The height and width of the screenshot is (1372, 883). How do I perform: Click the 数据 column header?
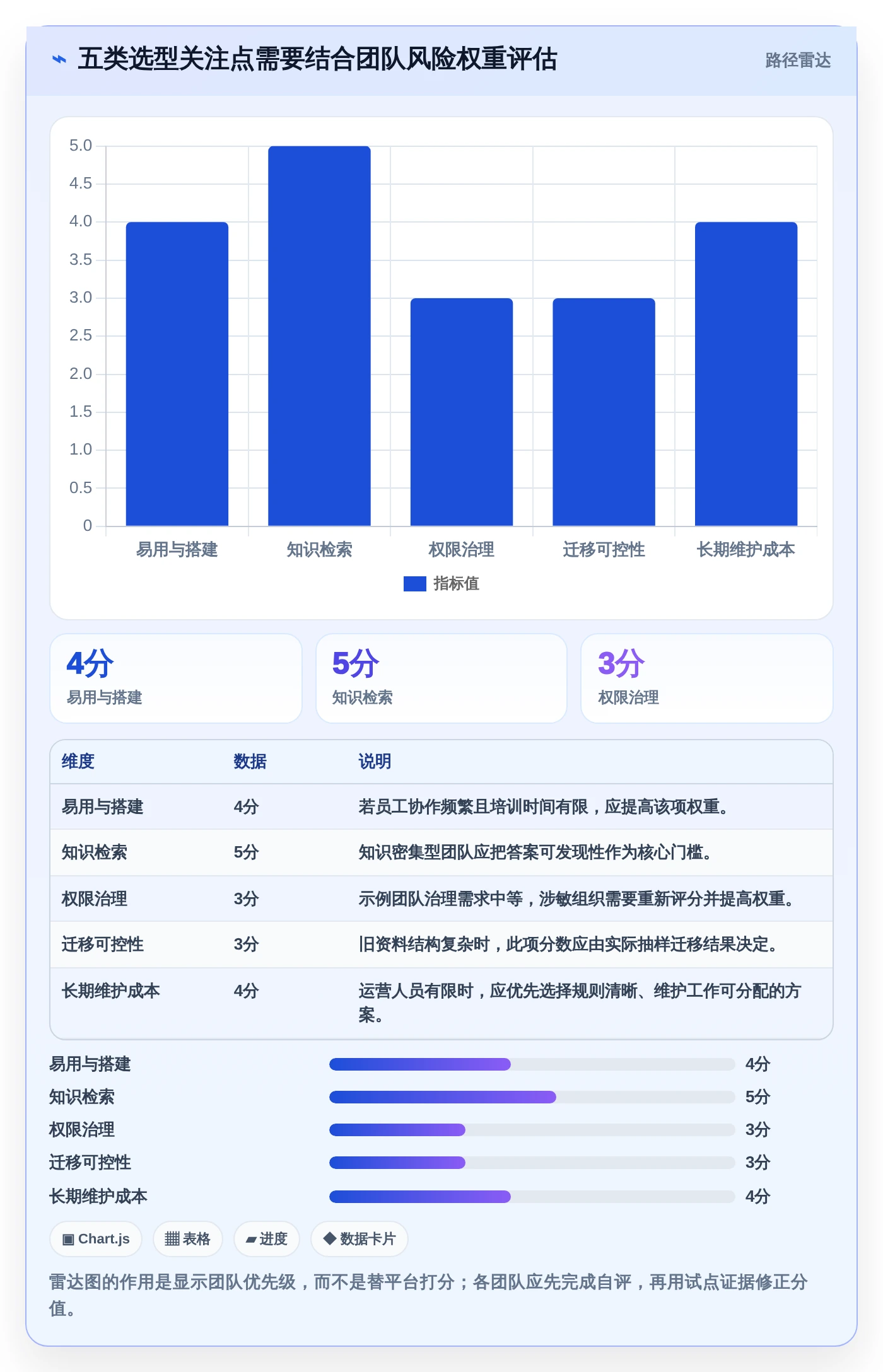point(250,762)
